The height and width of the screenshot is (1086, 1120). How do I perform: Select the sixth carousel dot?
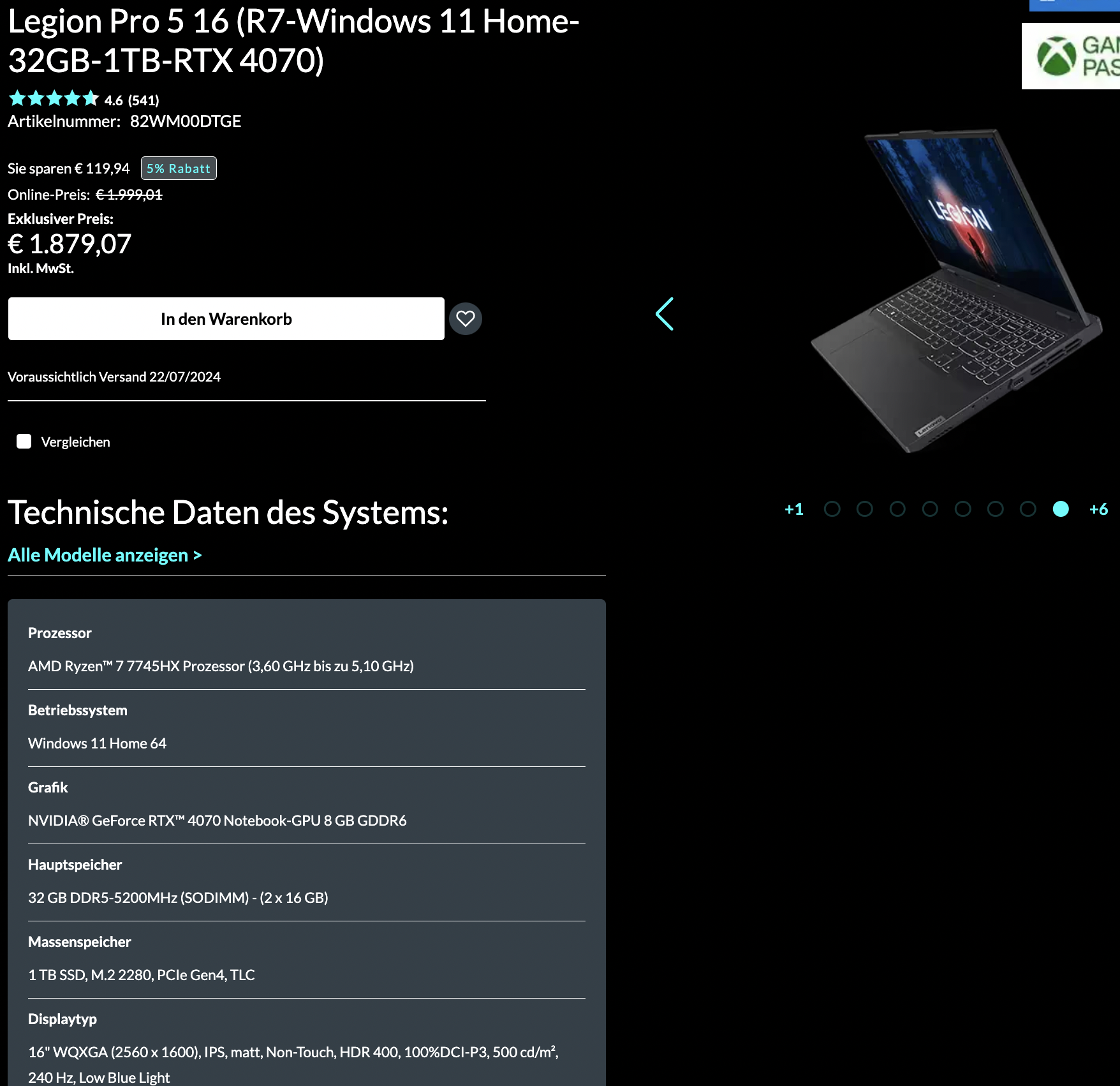[x=996, y=509]
